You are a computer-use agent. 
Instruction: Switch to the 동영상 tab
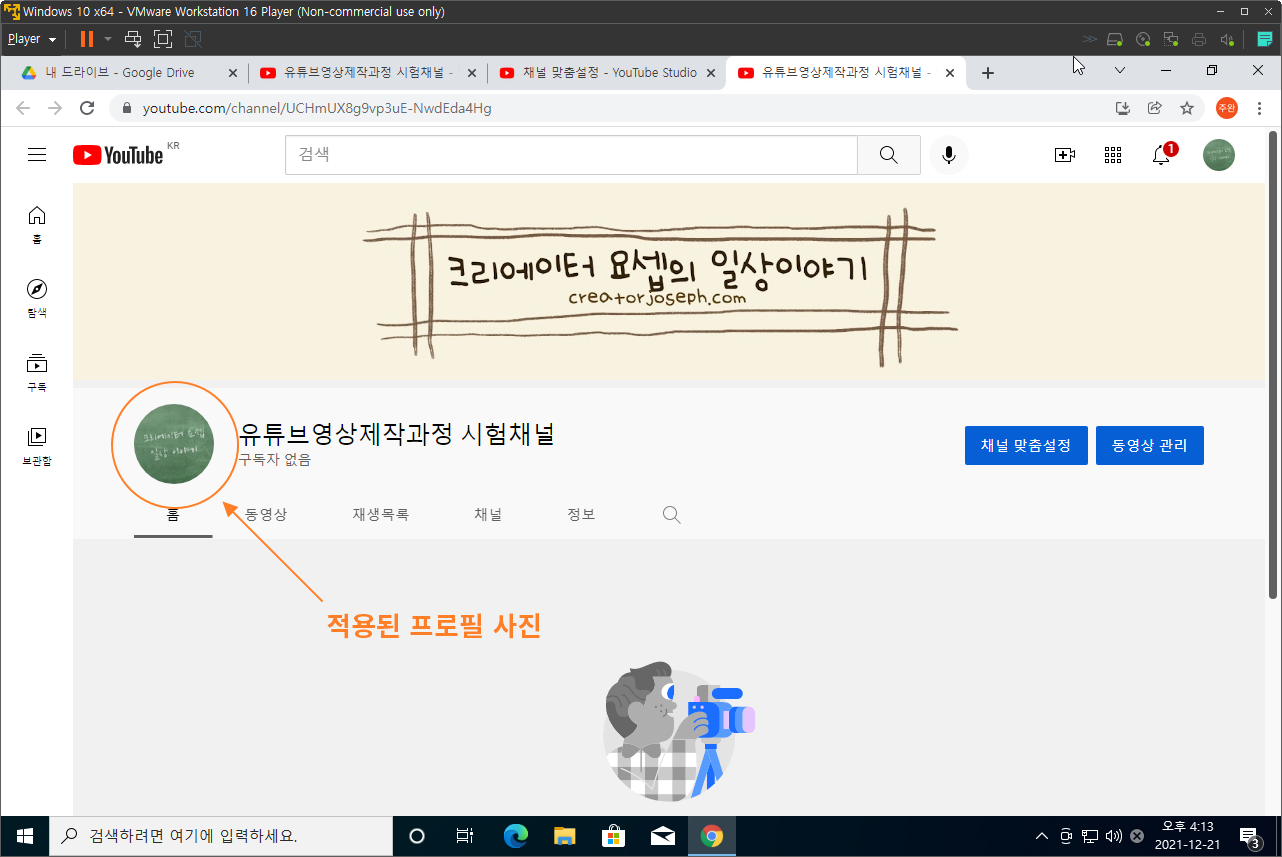pos(266,515)
